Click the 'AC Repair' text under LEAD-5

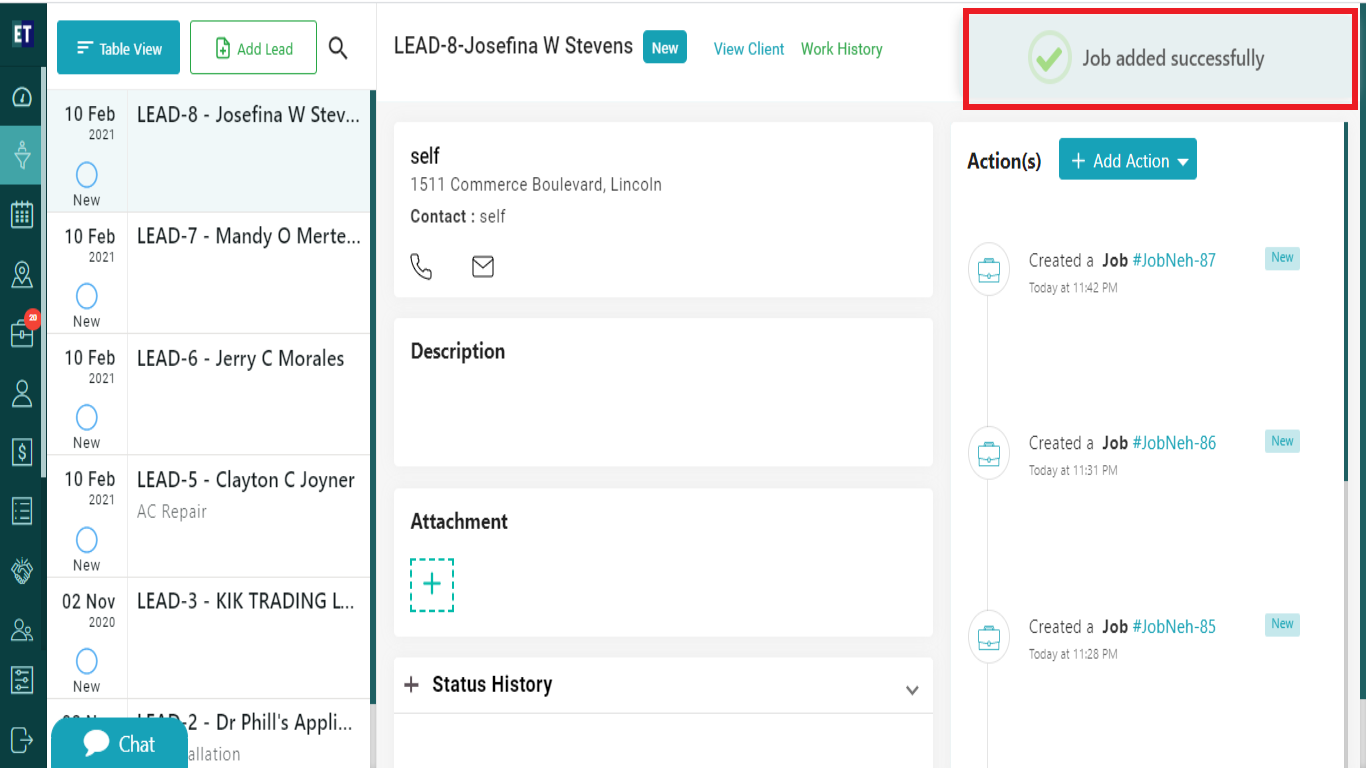(172, 511)
